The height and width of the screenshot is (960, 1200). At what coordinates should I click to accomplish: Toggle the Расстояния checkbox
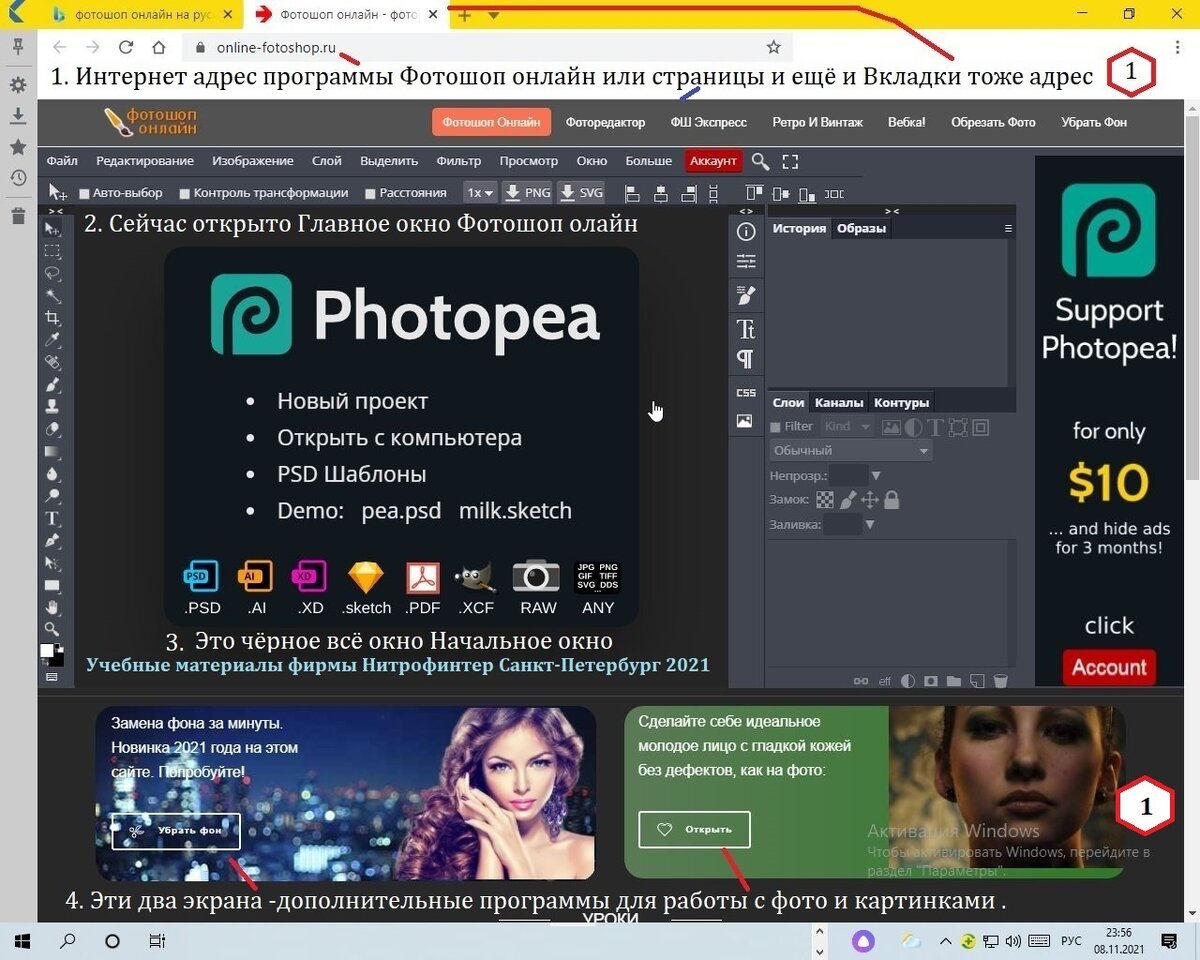pos(371,193)
